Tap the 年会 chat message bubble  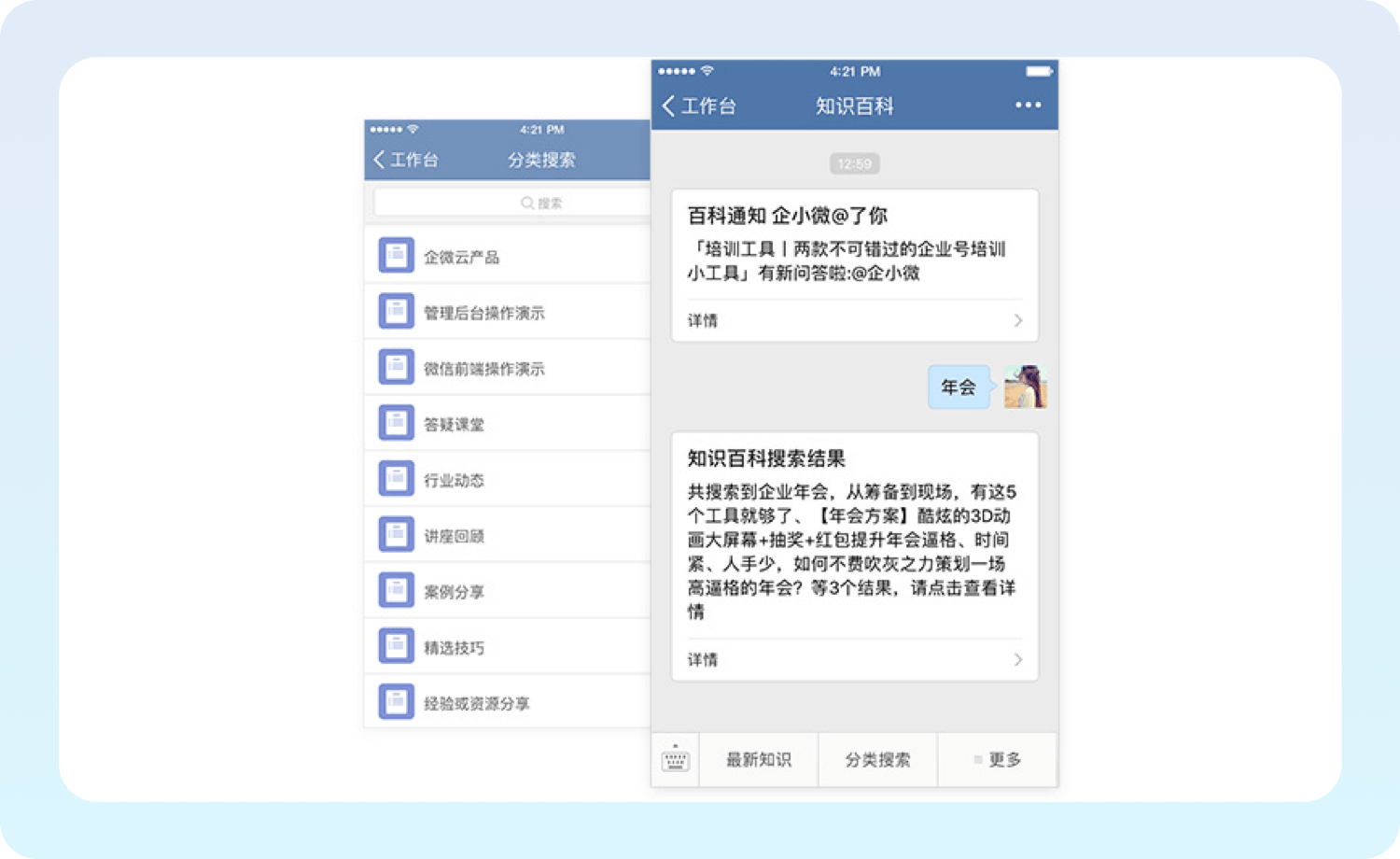[x=958, y=387]
